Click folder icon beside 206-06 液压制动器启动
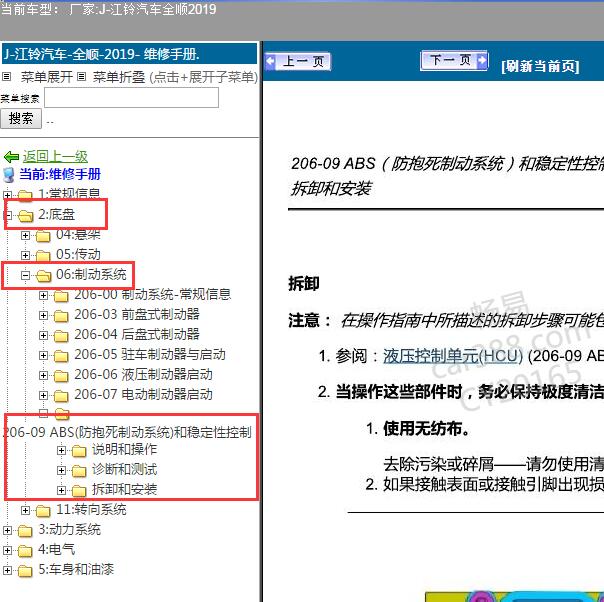604x602 pixels. pos(61,376)
